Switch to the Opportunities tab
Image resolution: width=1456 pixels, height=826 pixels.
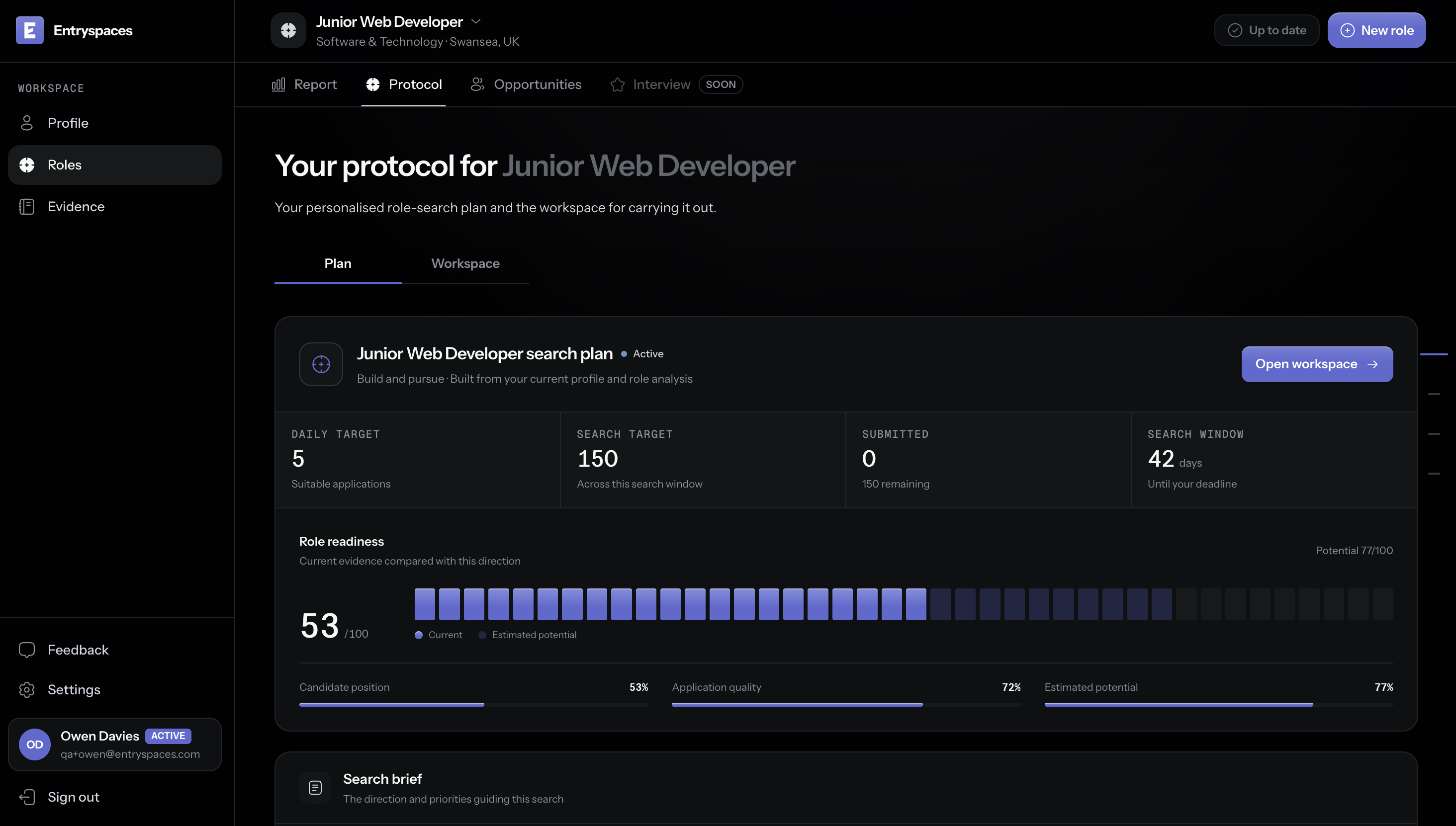click(526, 84)
